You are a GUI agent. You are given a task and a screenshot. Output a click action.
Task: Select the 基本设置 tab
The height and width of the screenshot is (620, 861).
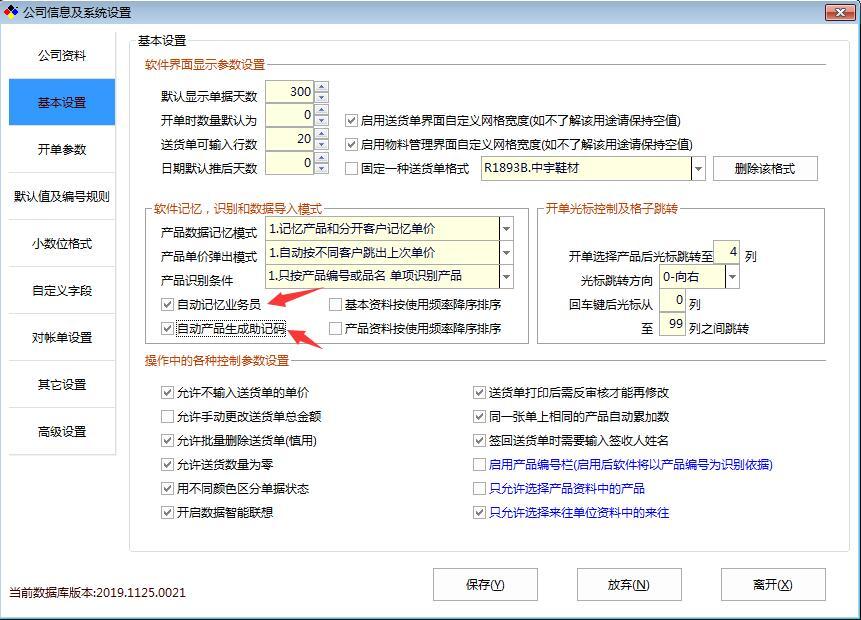(x=62, y=103)
